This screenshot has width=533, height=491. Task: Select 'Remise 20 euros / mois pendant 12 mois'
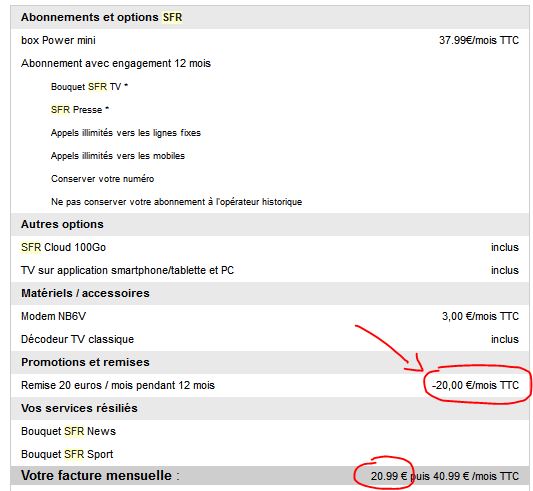pyautogui.click(x=118, y=385)
